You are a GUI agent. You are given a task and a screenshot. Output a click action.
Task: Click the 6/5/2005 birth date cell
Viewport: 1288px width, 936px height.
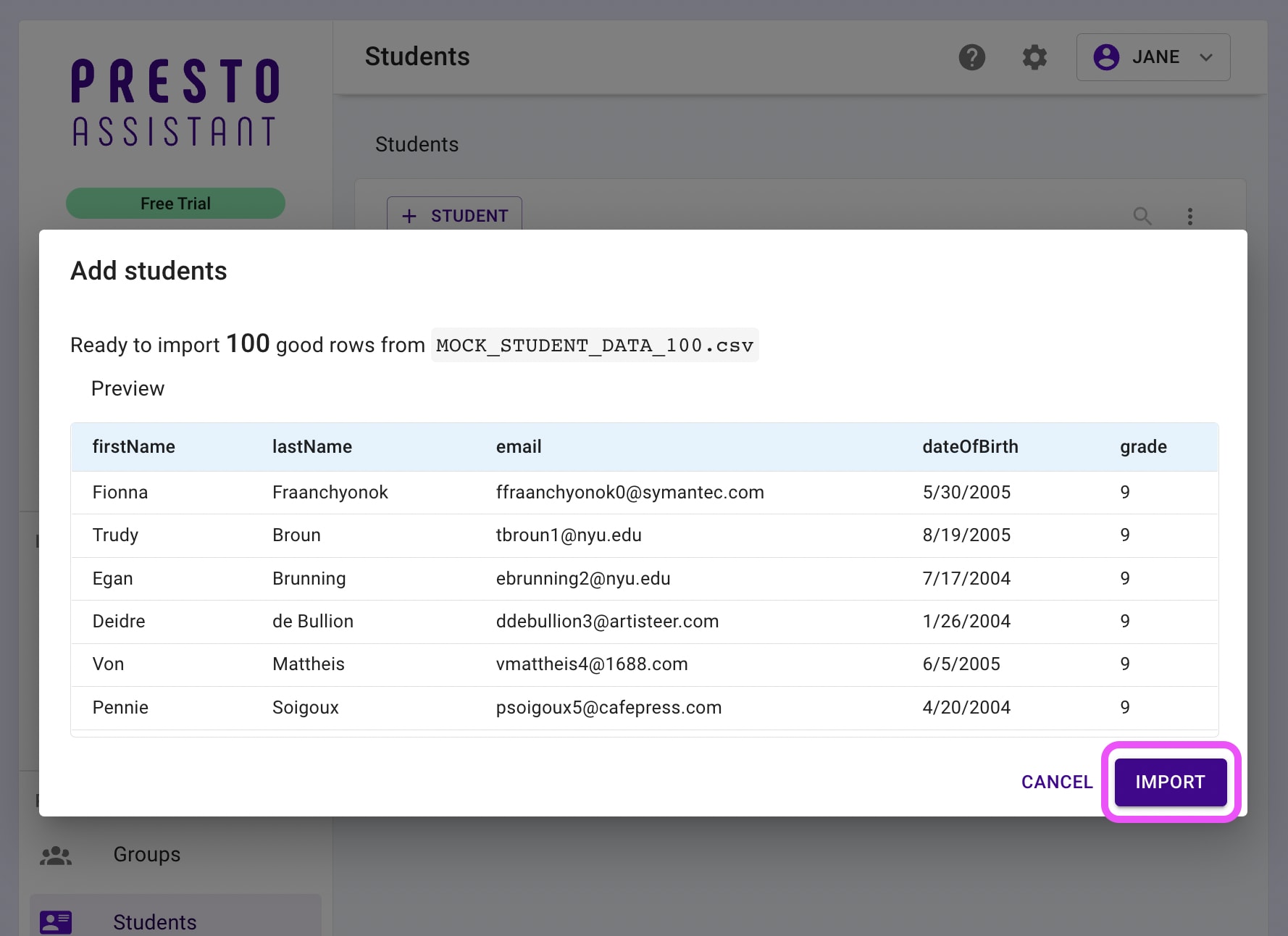(x=961, y=664)
